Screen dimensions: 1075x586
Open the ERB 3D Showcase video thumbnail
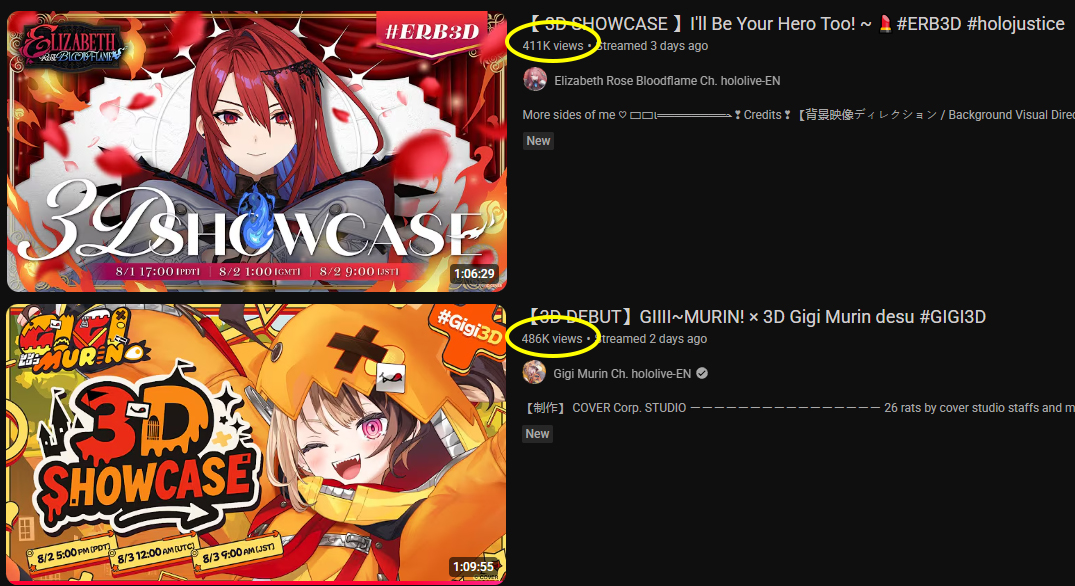(x=257, y=151)
